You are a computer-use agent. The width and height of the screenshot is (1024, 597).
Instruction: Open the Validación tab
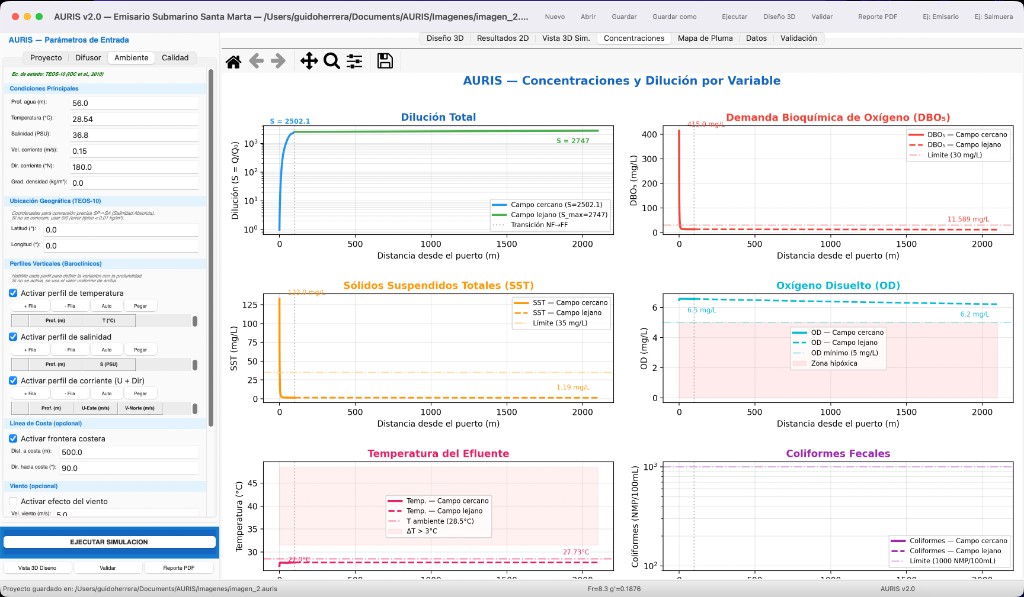click(799, 39)
